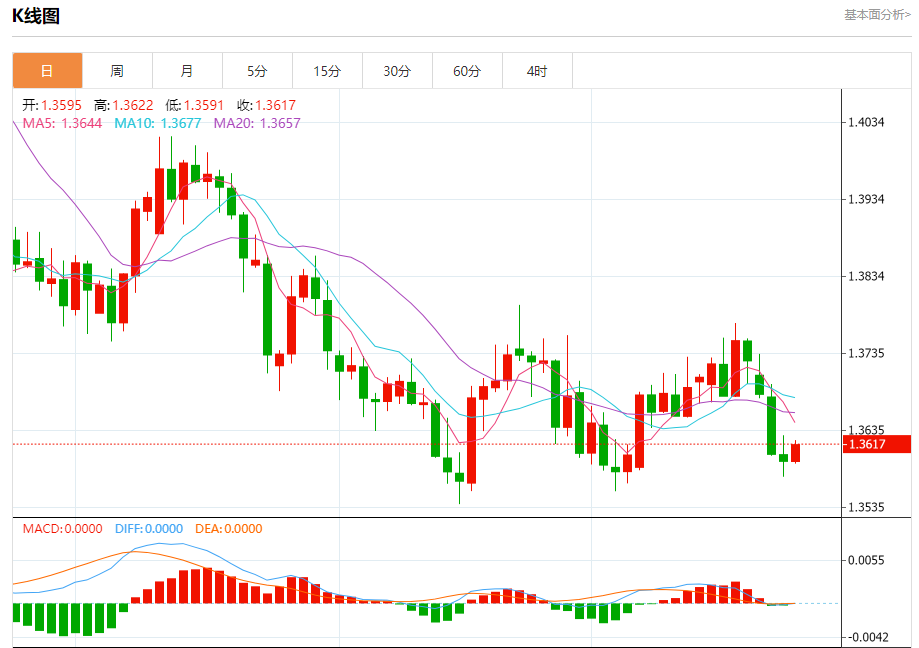Open the 30分 chart tab

[397, 71]
